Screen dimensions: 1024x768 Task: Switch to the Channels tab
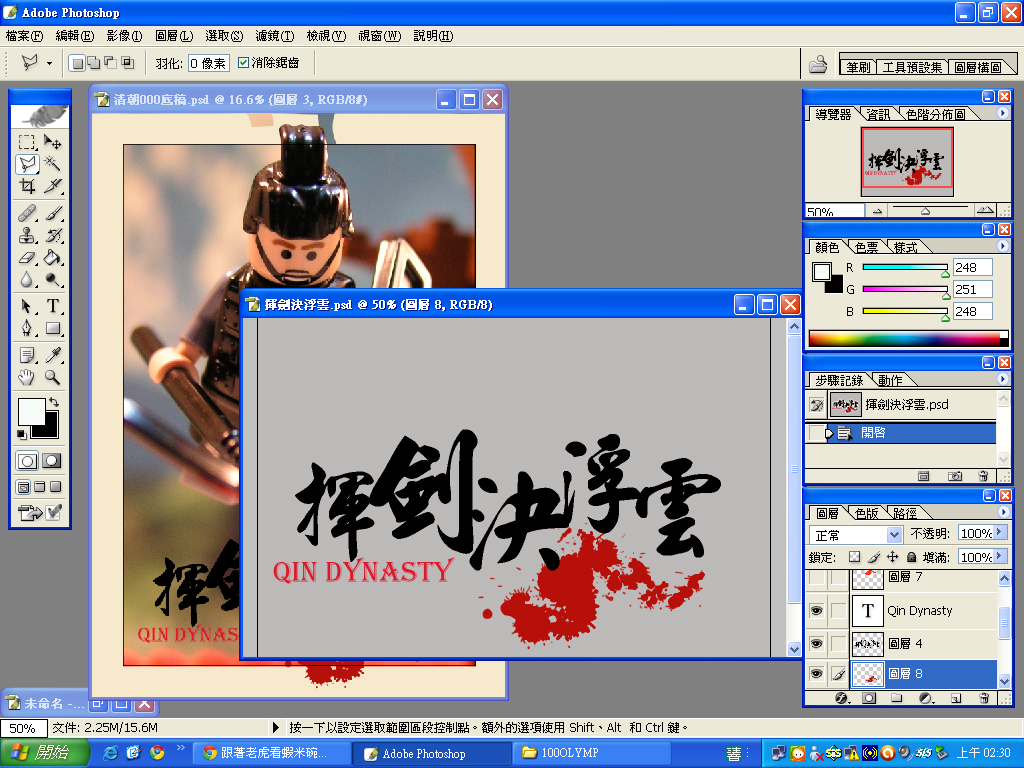(867, 513)
